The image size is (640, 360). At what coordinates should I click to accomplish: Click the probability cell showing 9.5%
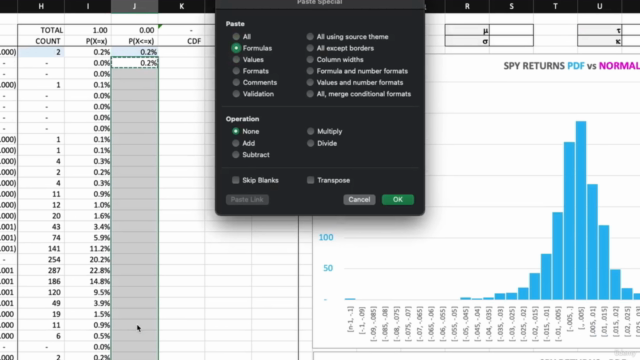88,292
